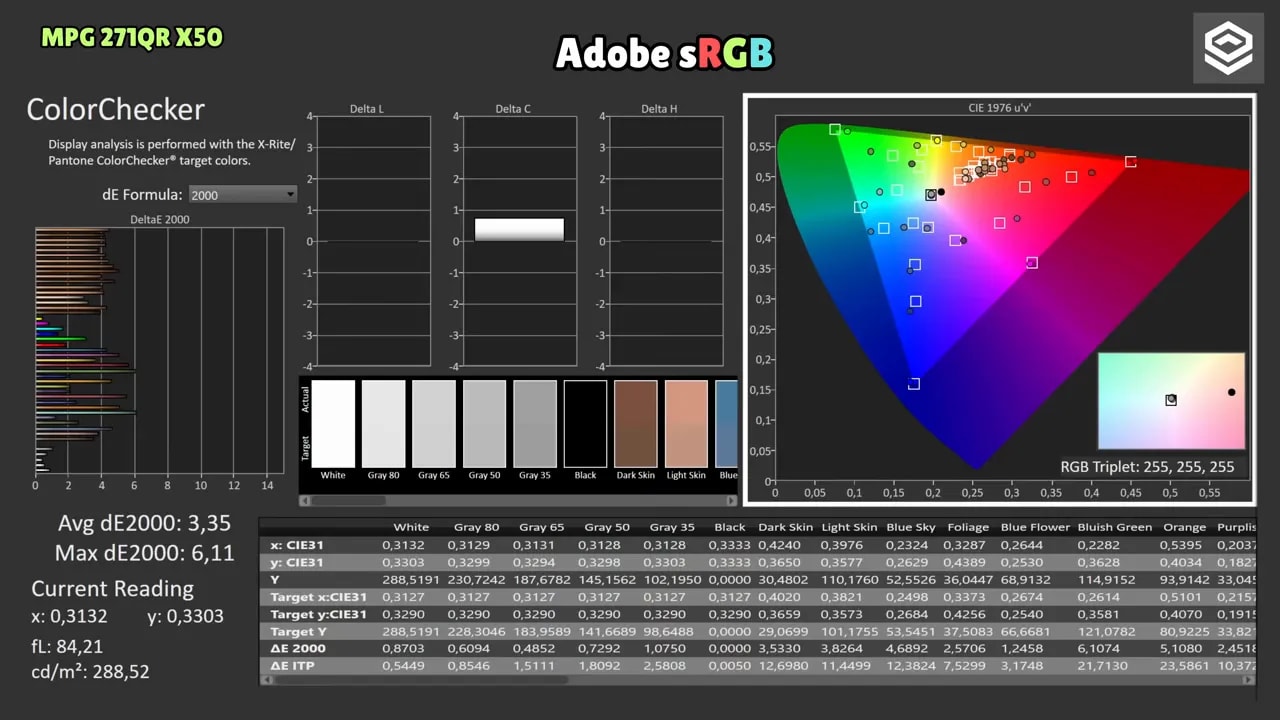
Task: Click the 'Current Reading' heading
Action: [x=112, y=589]
